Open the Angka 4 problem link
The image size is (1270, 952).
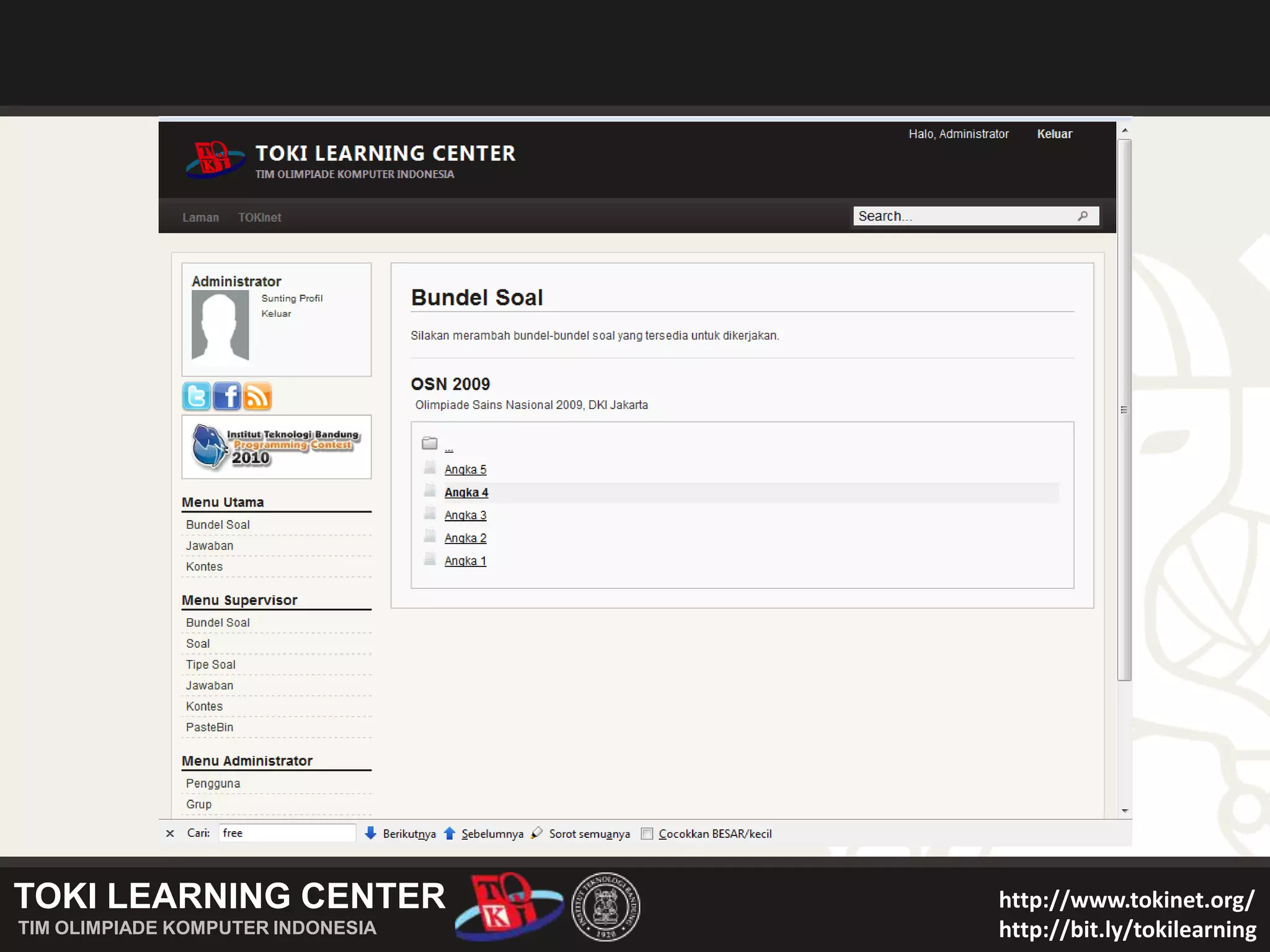466,493
